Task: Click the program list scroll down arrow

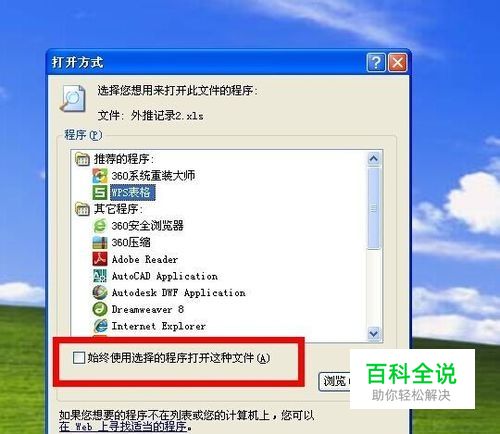Action: [x=374, y=333]
